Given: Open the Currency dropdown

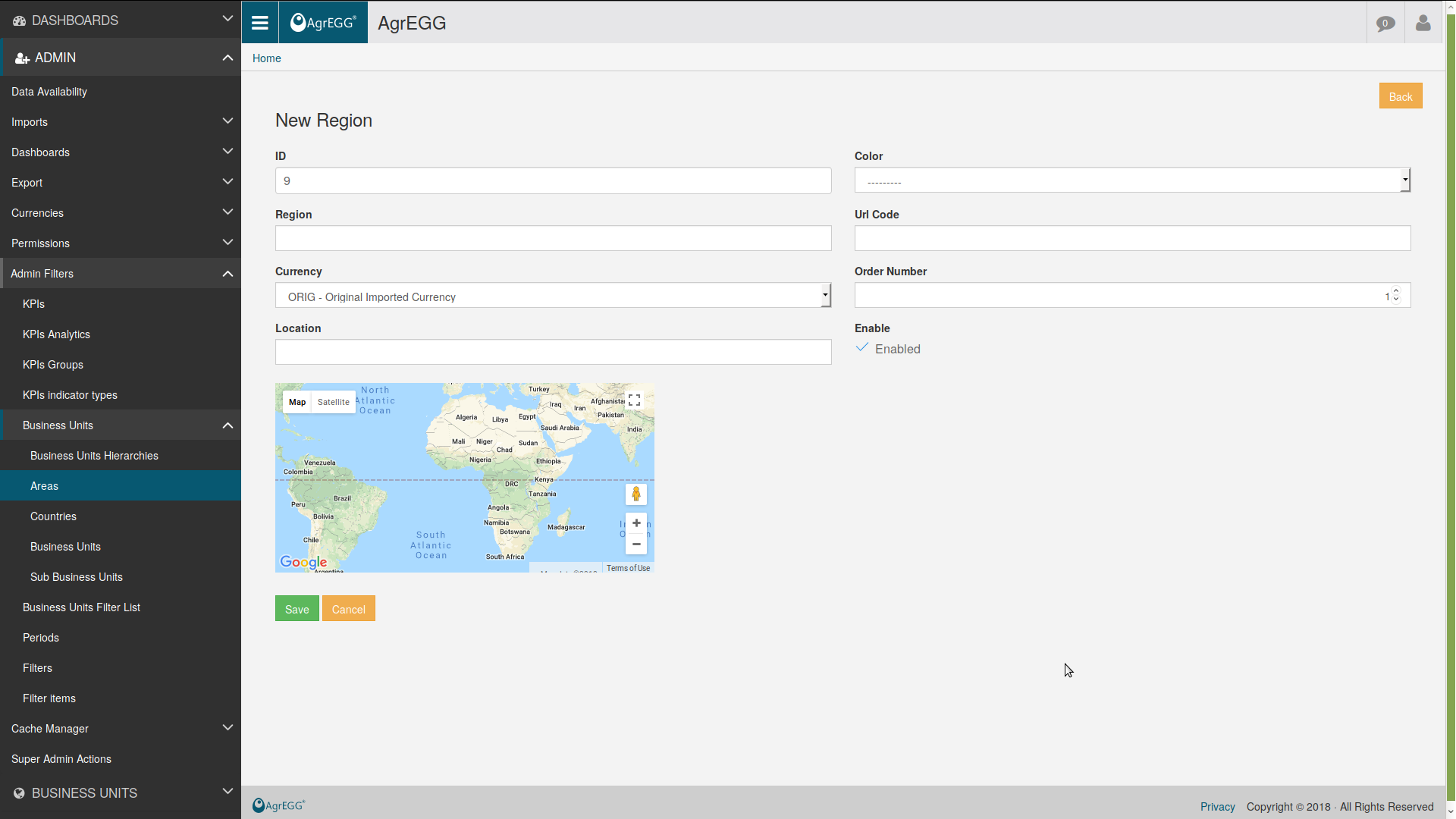Looking at the screenshot, I should pyautogui.click(x=553, y=296).
